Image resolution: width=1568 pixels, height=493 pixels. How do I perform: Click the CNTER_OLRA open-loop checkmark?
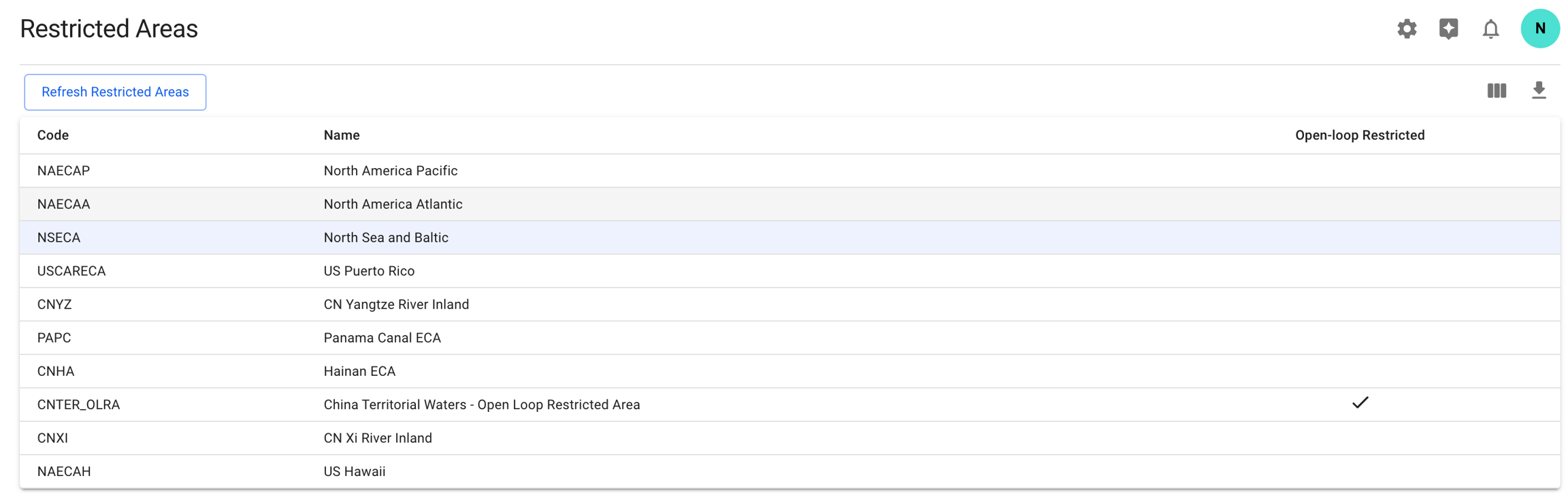1360,403
